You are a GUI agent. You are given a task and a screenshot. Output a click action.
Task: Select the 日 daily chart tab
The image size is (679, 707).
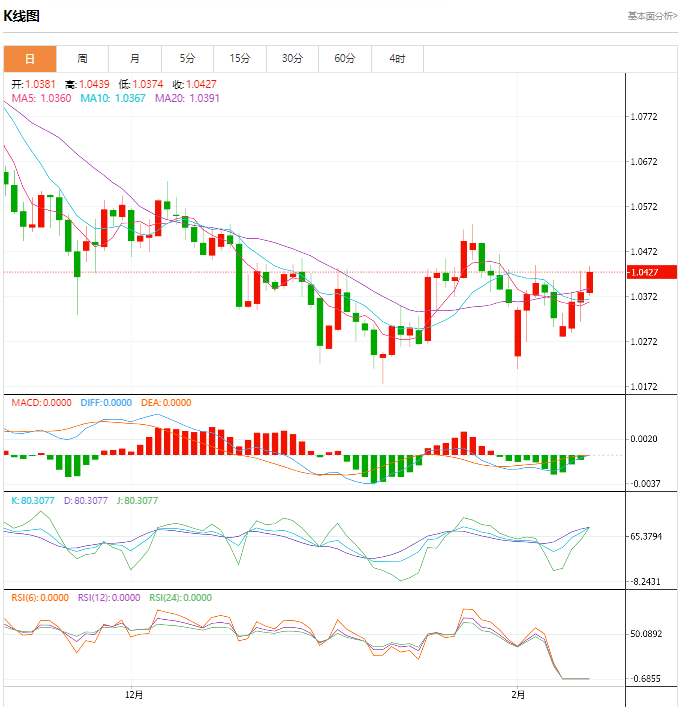point(30,59)
